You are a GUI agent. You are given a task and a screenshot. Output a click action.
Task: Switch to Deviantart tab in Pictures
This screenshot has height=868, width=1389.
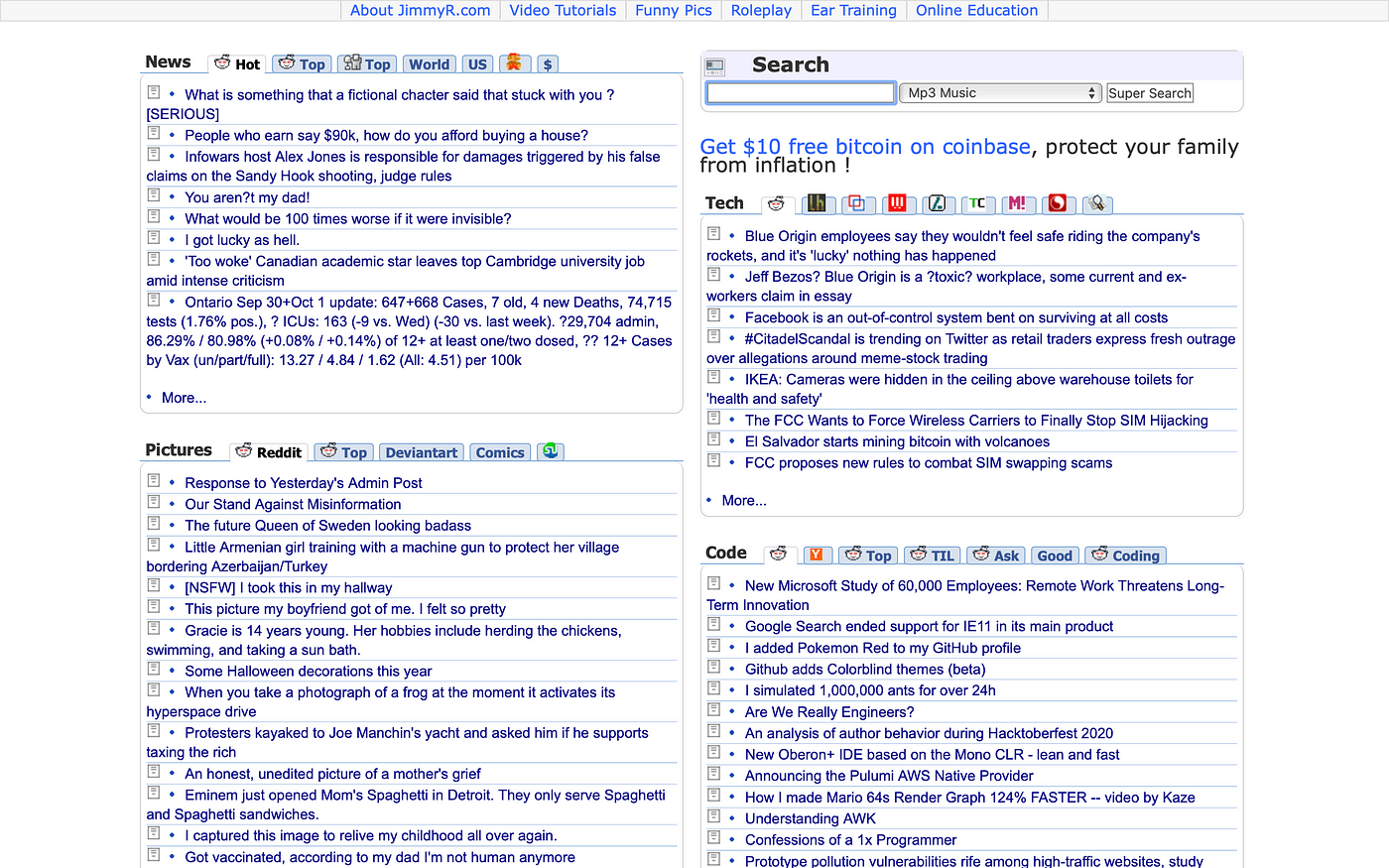coord(422,452)
